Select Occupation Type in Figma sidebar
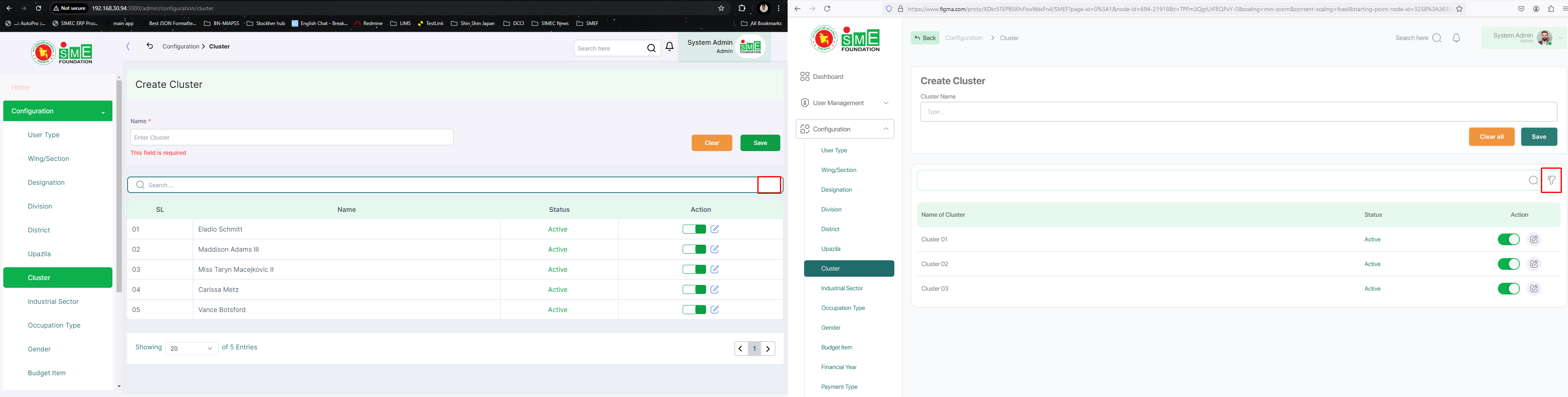This screenshot has height=397, width=1568. tap(843, 308)
